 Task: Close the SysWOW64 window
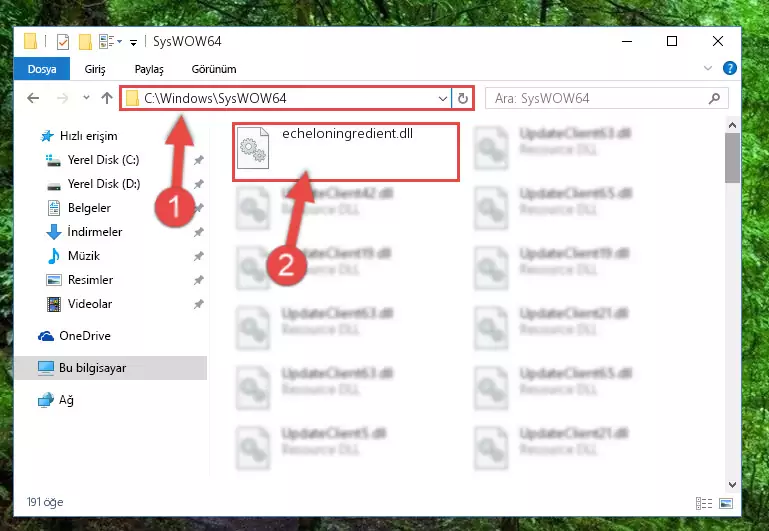tap(718, 41)
